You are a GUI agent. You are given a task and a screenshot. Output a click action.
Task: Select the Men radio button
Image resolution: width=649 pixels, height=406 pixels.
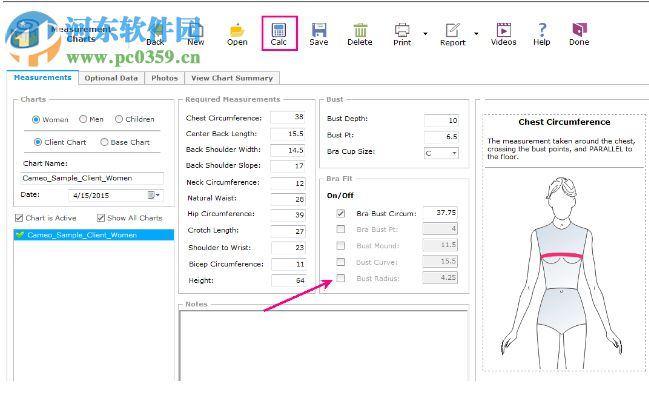coord(83,119)
